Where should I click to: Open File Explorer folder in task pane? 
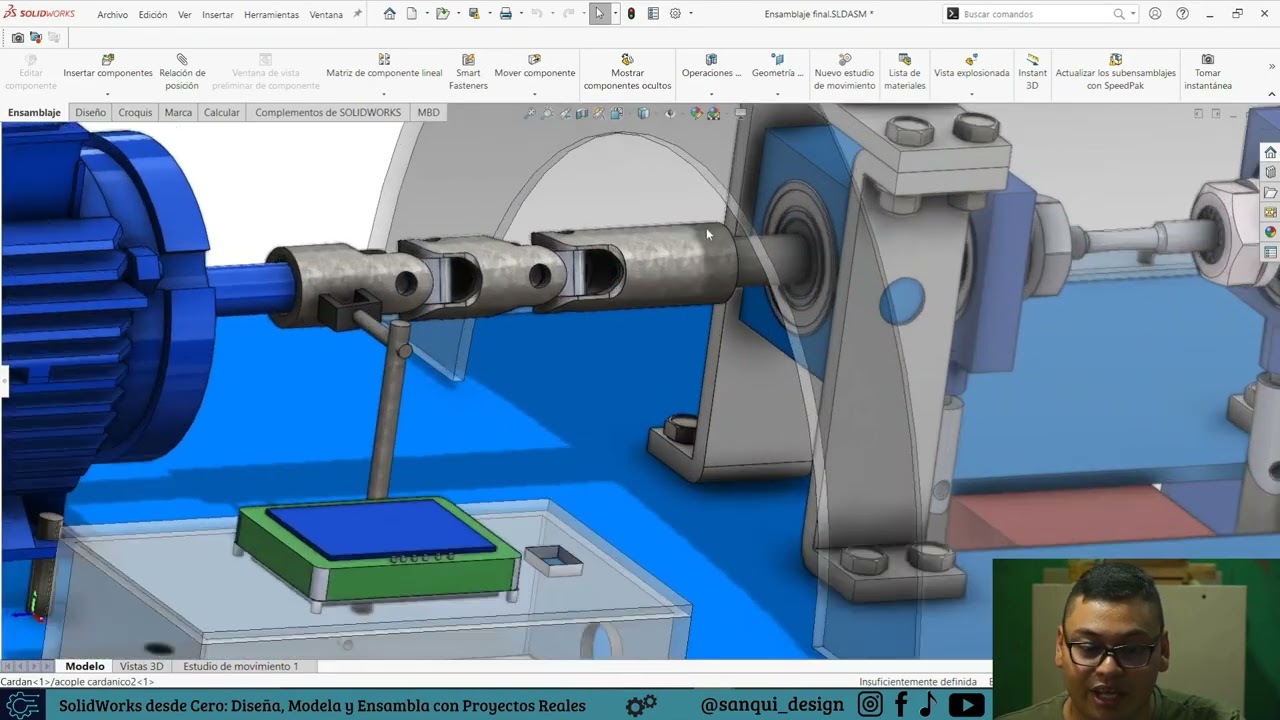(x=1270, y=192)
